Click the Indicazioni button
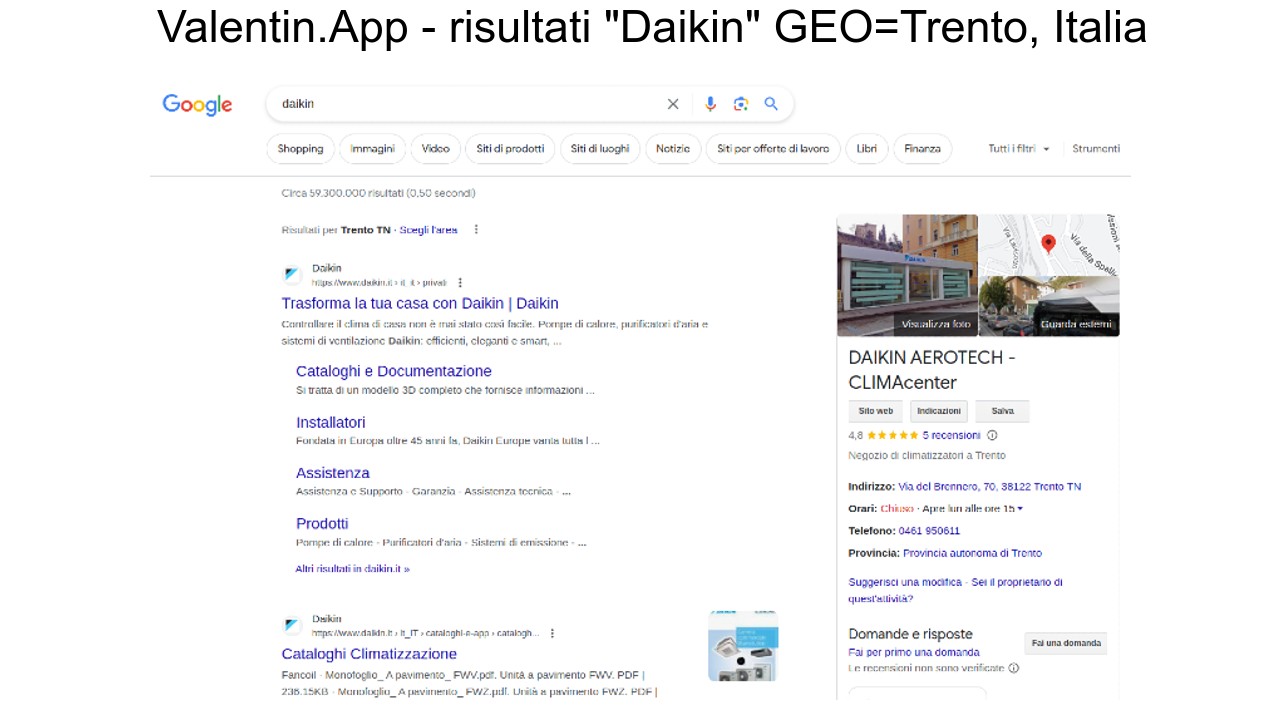 click(x=939, y=411)
